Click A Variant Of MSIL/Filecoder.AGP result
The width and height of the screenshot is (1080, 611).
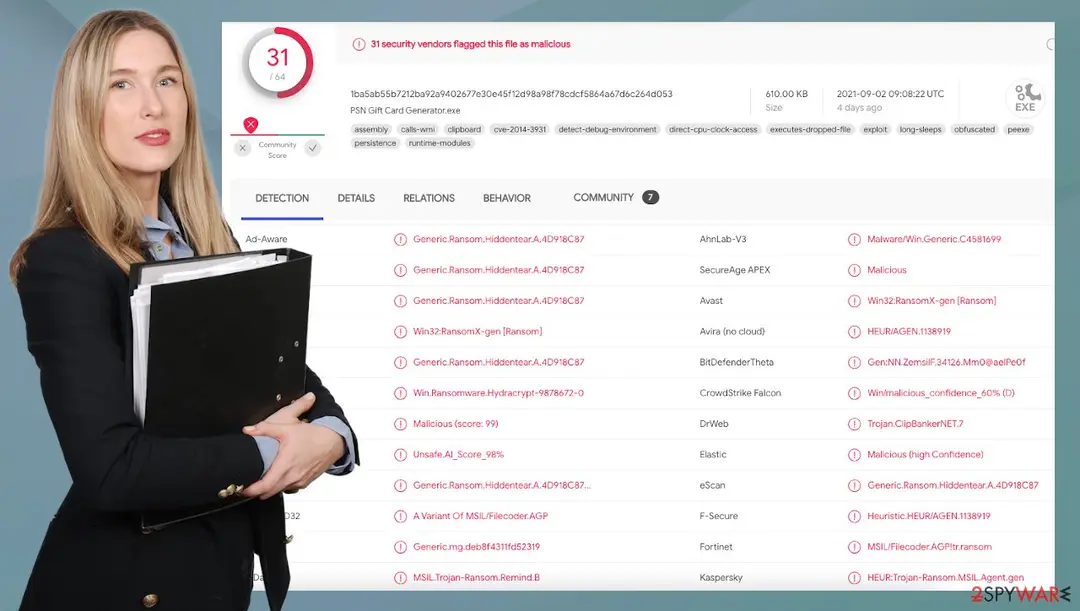[x=481, y=515]
